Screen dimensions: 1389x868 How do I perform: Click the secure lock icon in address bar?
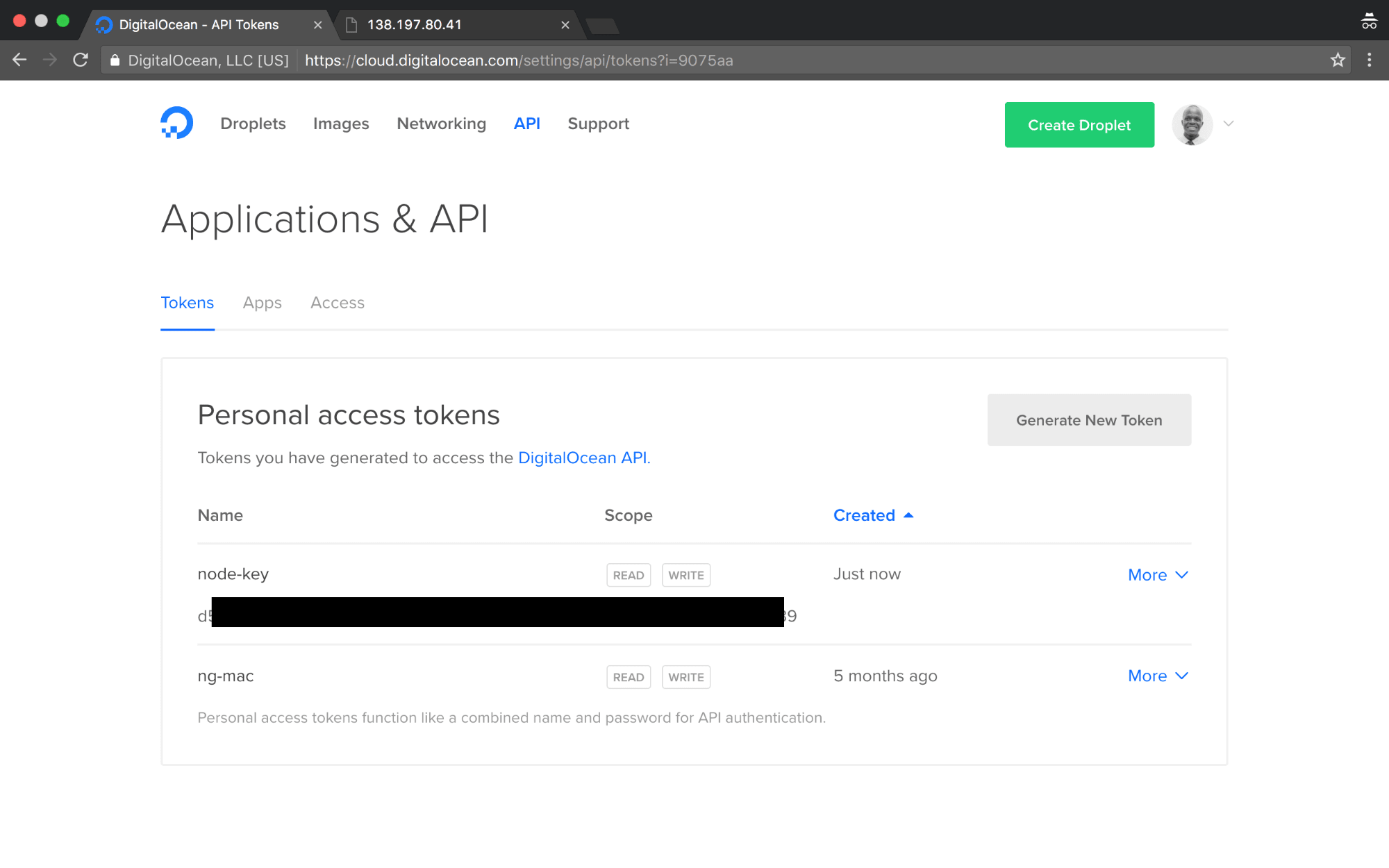(x=115, y=60)
